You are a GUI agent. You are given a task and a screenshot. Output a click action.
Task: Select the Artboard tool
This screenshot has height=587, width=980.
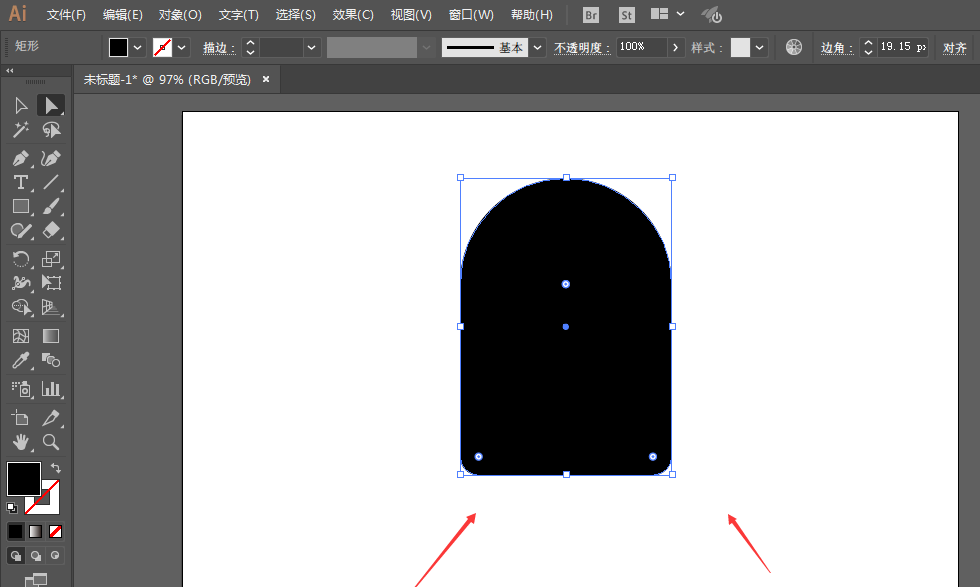pyautogui.click(x=21, y=418)
